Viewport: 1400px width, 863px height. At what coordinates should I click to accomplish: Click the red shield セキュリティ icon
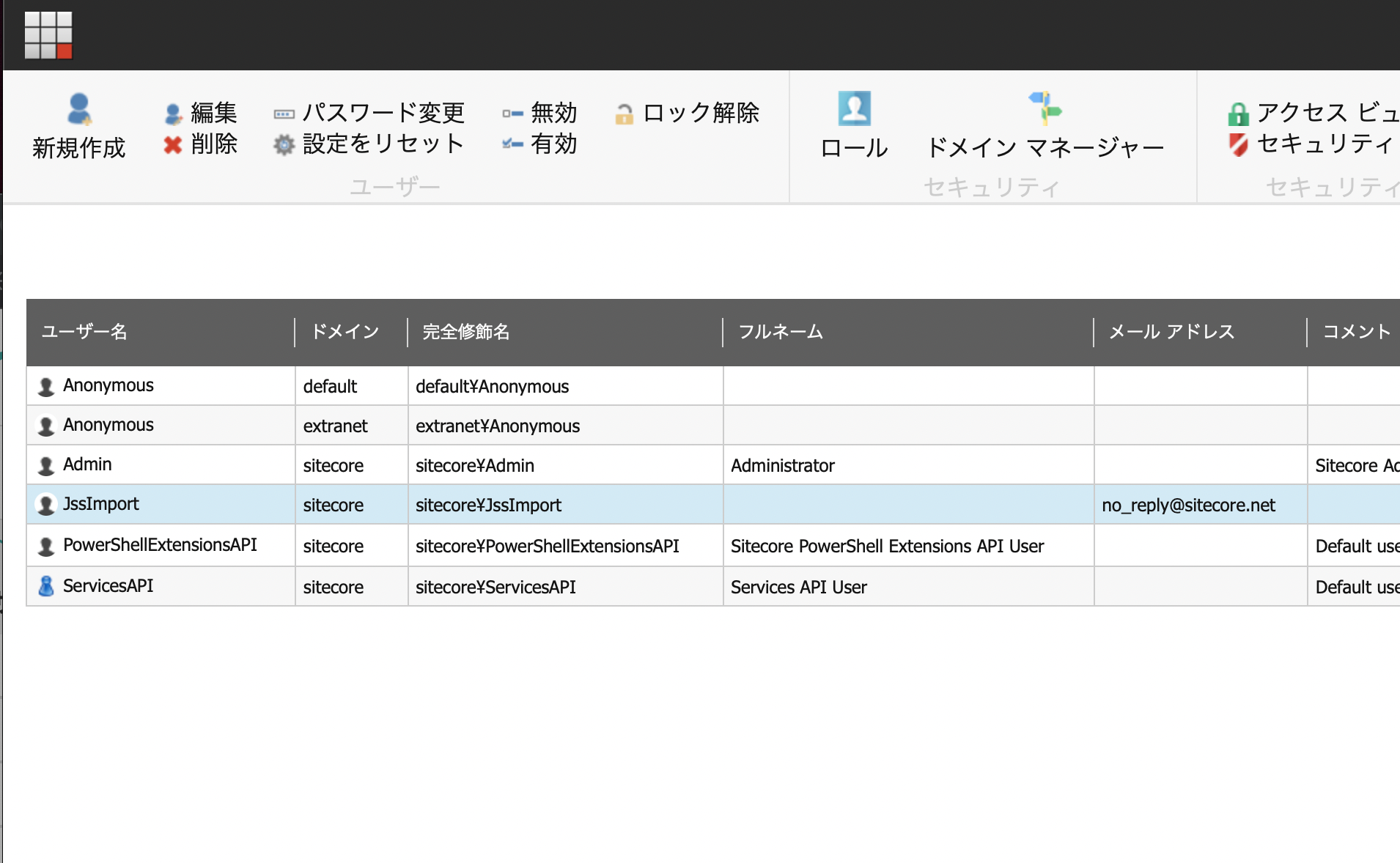1239,144
